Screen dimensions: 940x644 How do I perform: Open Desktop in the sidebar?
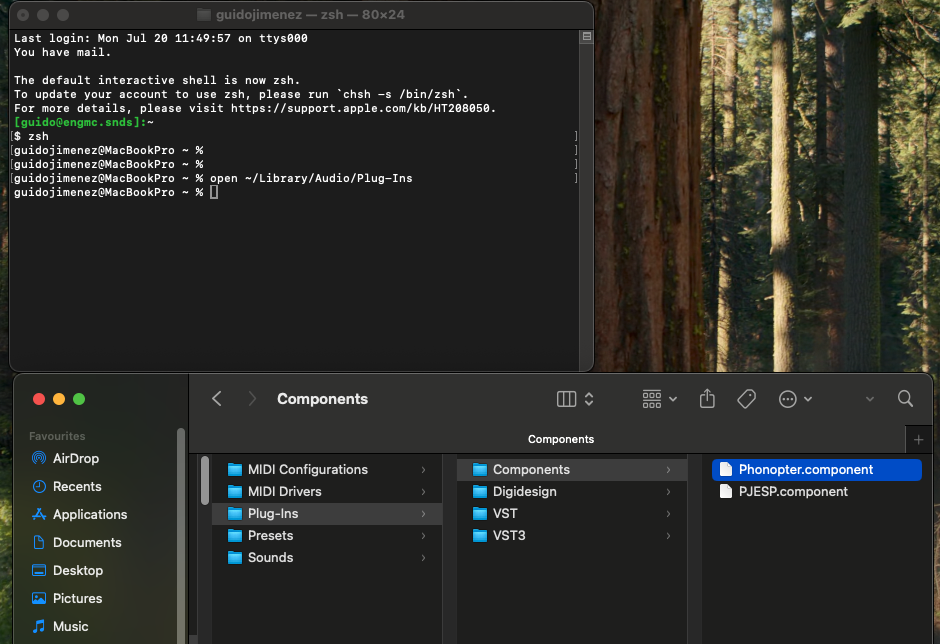coord(67,570)
